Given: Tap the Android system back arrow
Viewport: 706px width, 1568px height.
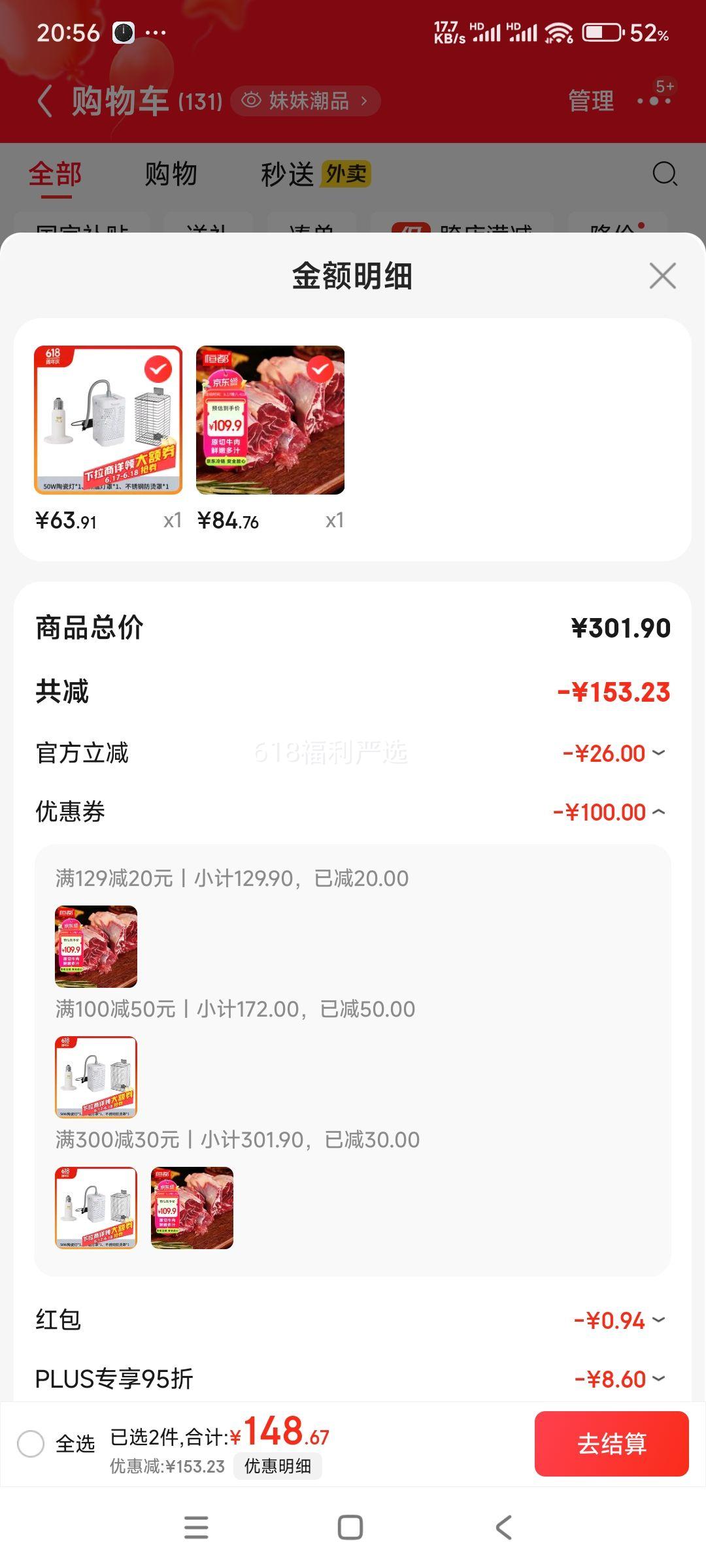Looking at the screenshot, I should tap(503, 1527).
